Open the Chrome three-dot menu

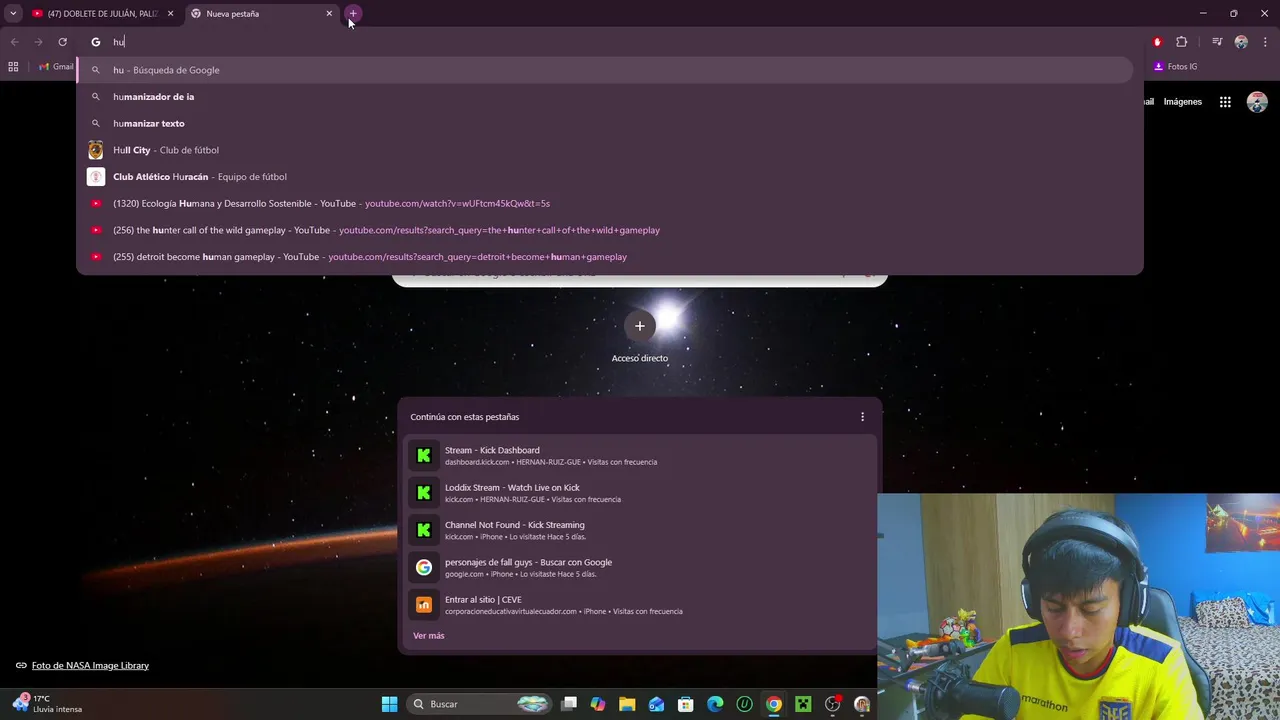[x=1266, y=42]
